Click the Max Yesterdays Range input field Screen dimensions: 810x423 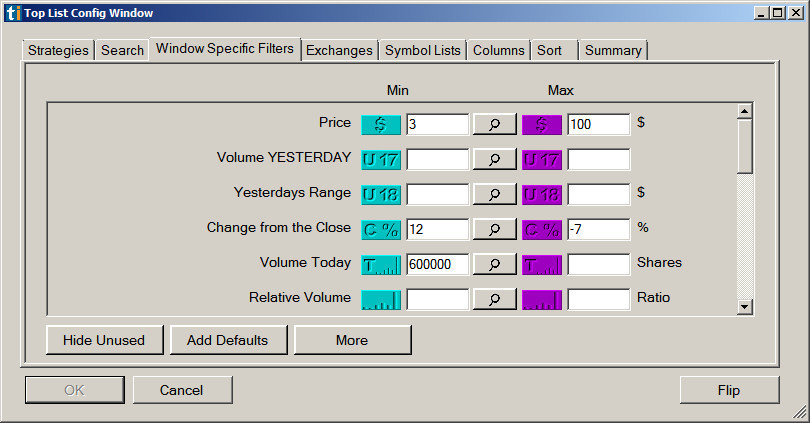pyautogui.click(x=598, y=195)
